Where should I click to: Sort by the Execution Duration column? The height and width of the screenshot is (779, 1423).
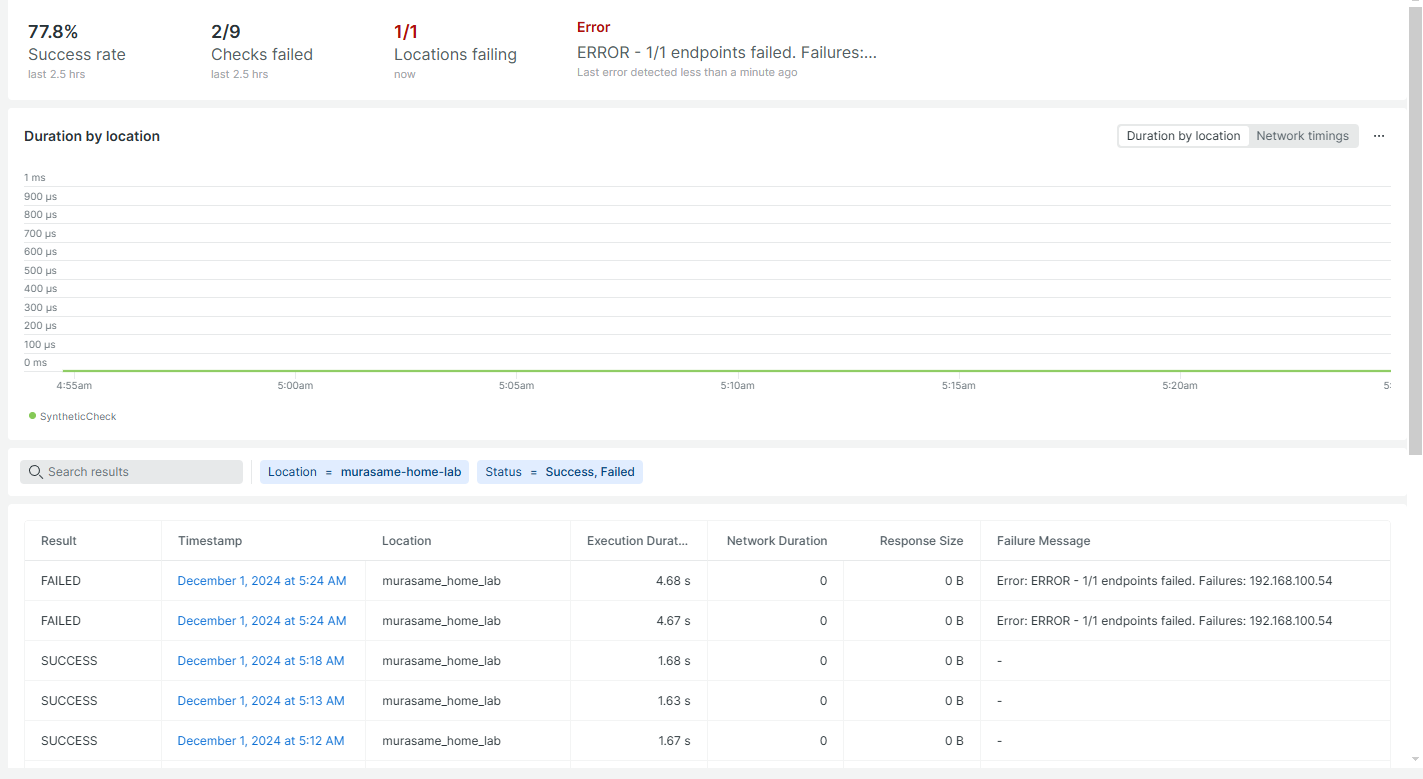(638, 541)
